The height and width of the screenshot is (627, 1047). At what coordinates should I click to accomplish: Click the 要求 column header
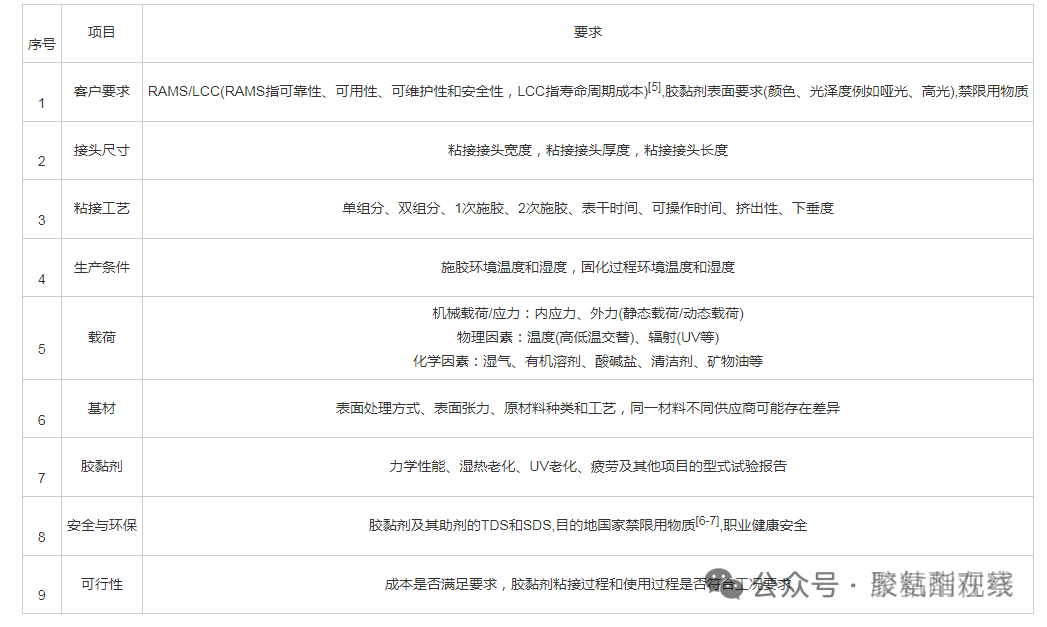tap(587, 32)
